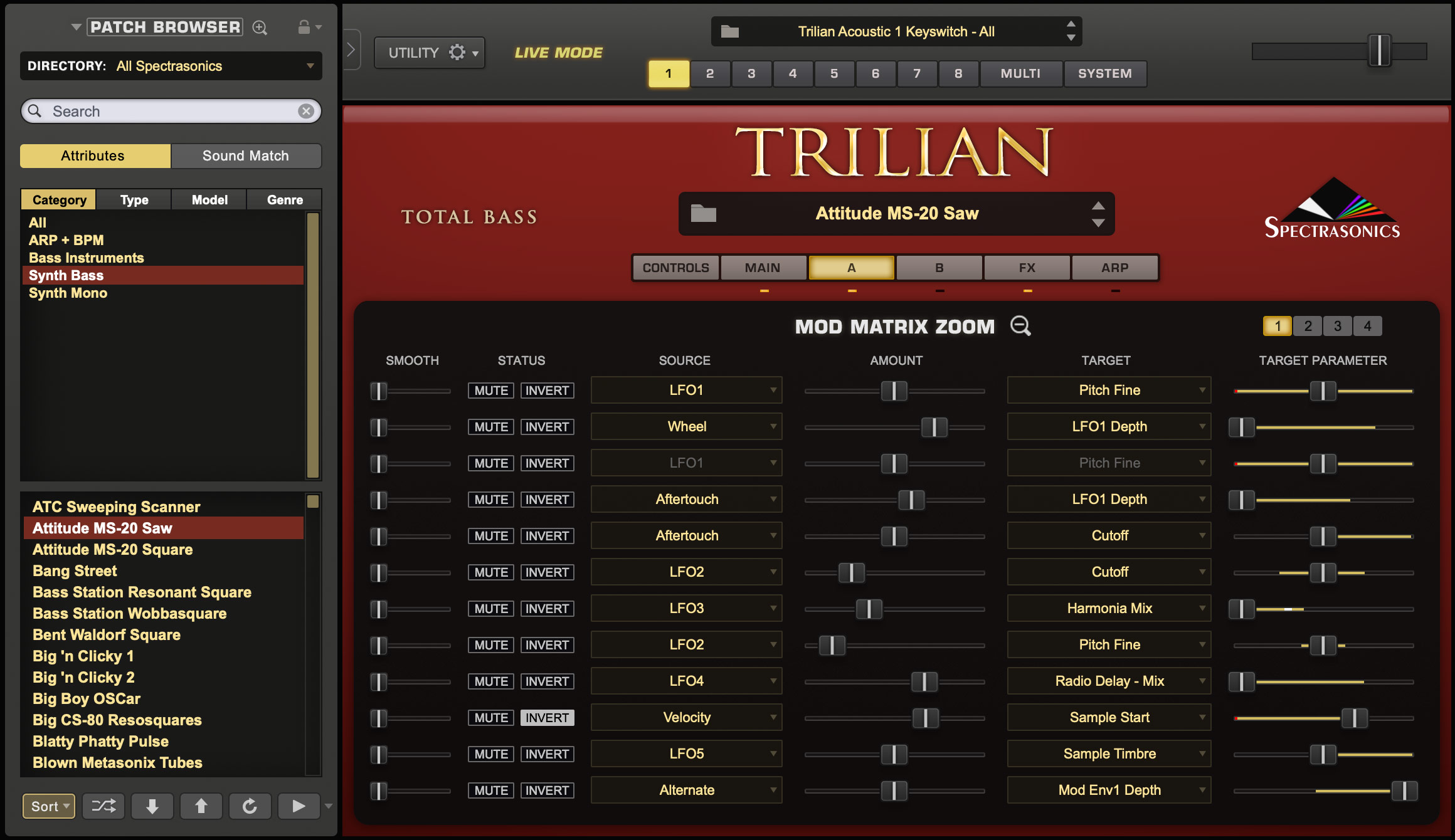Switch to the FX tab
This screenshot has width=1455, height=840.
point(1027,268)
